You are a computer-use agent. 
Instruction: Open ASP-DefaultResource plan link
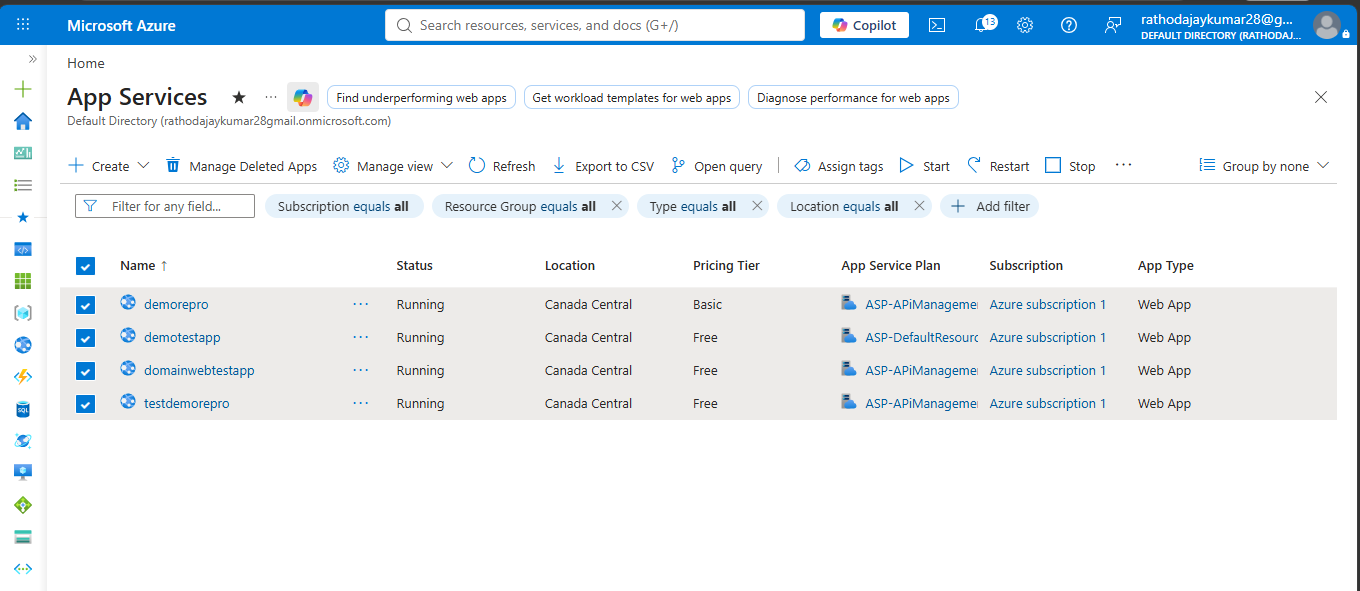click(921, 337)
